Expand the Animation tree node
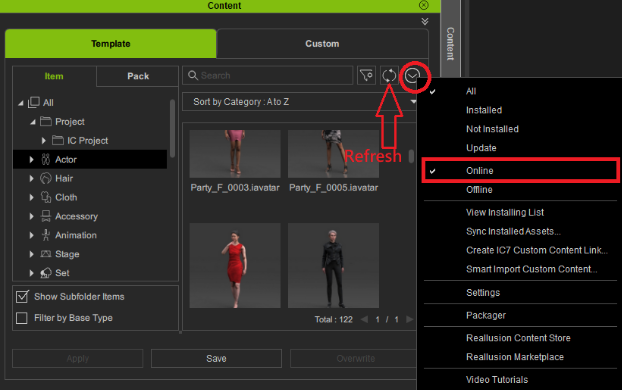The image size is (622, 390). (31, 235)
